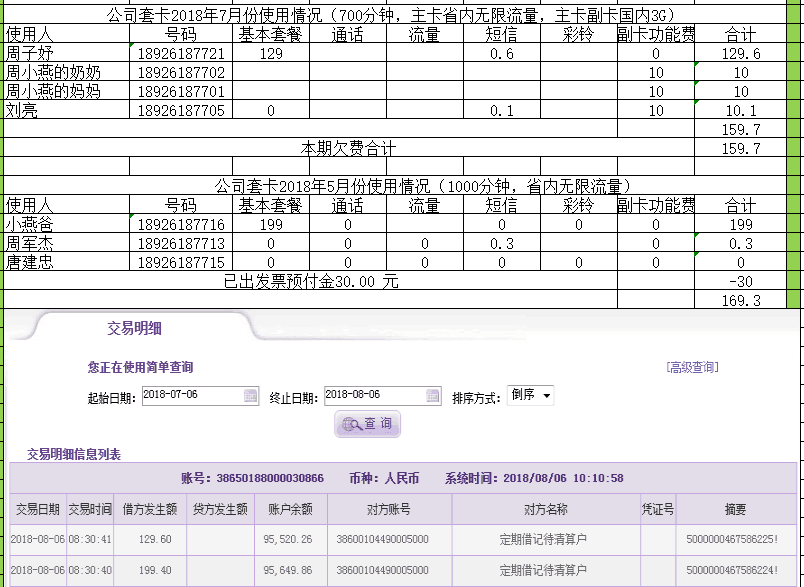This screenshot has height=587, width=804.
Task: Select the total cell showing 169.3
Action: click(x=740, y=300)
